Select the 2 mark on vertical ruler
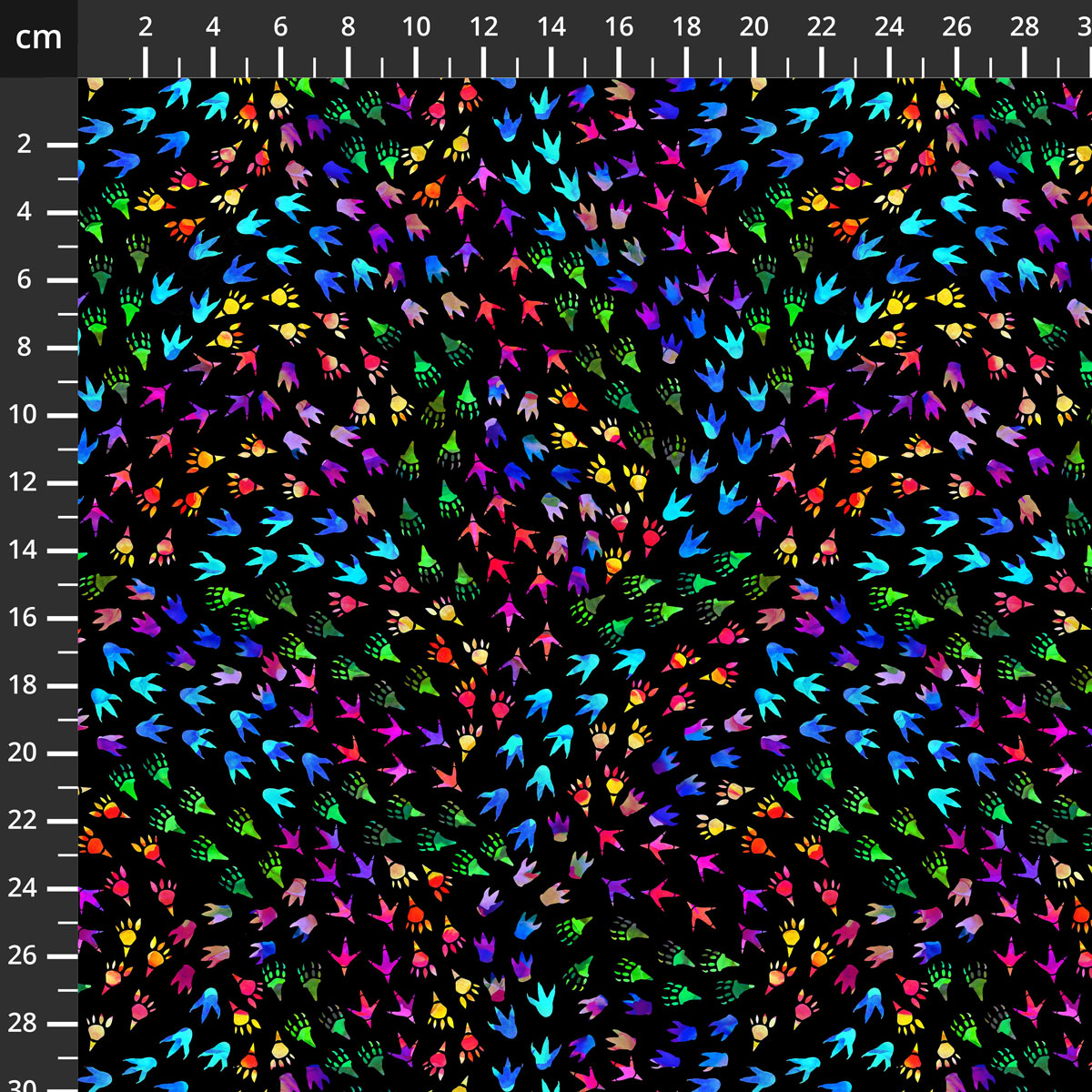Screen dimensions: 1092x1092 (x=25, y=145)
